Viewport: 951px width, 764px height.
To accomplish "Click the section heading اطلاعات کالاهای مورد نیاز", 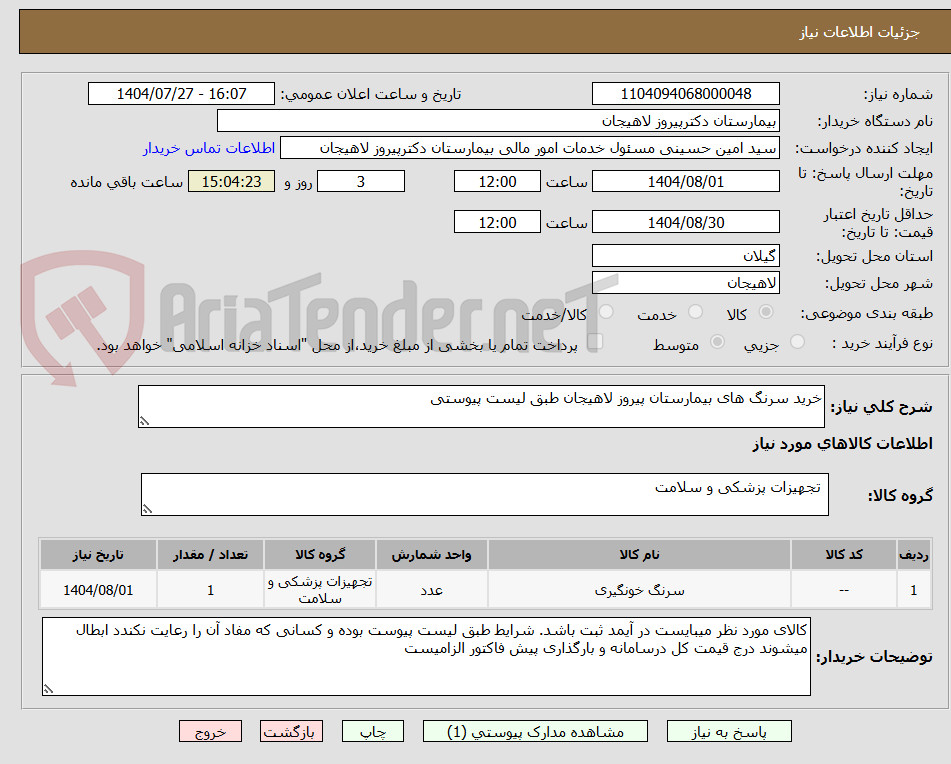I will (842, 444).
